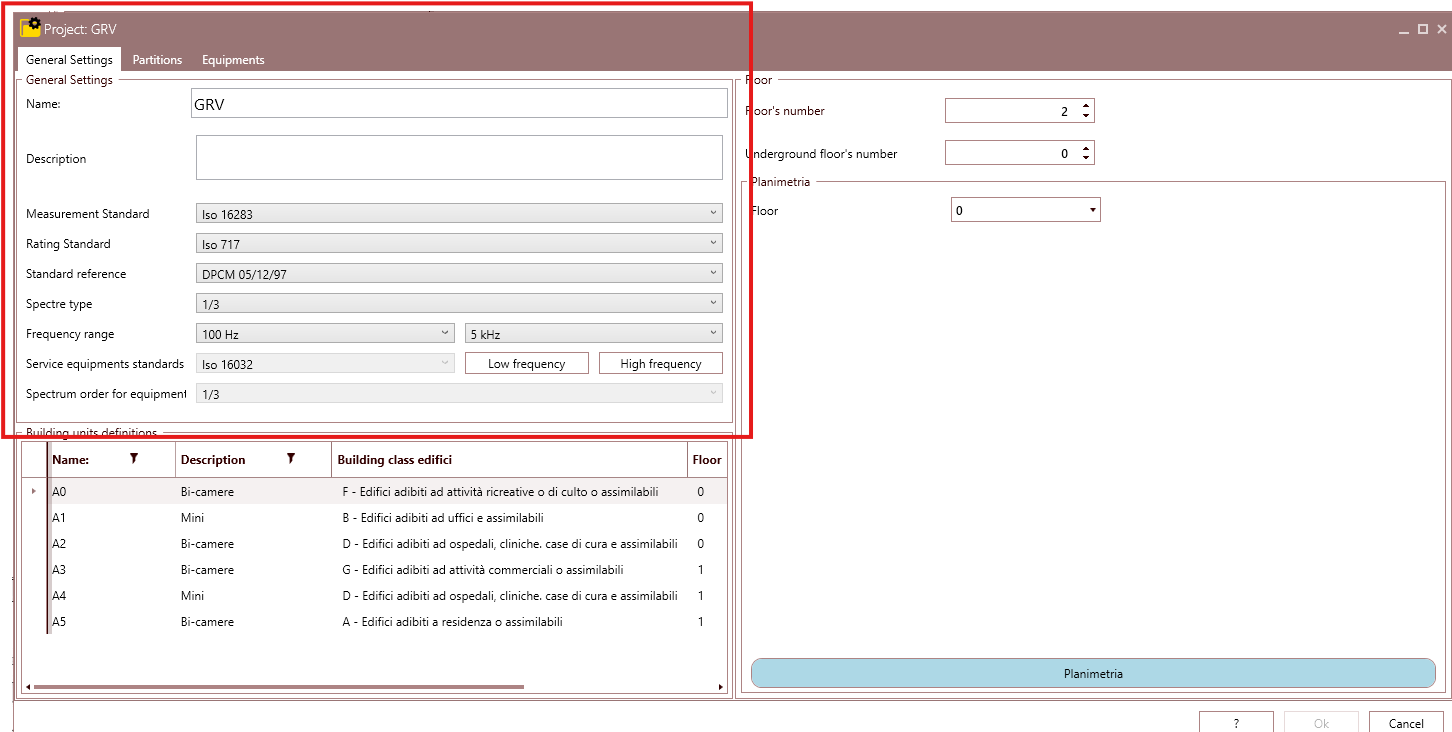The height and width of the screenshot is (732, 1452).
Task: Click the Mini description in row A4
Action: coord(192,596)
